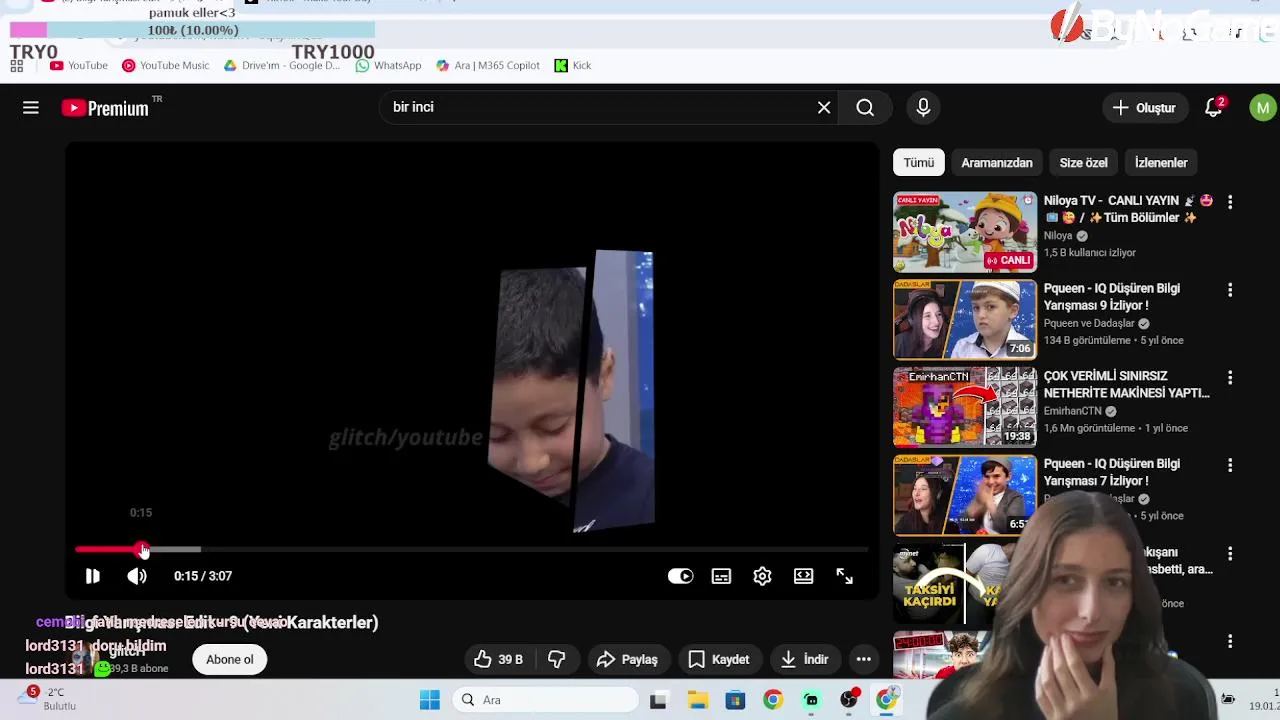
Task: Open Niloya TV live thumbnail
Action: 965,232
